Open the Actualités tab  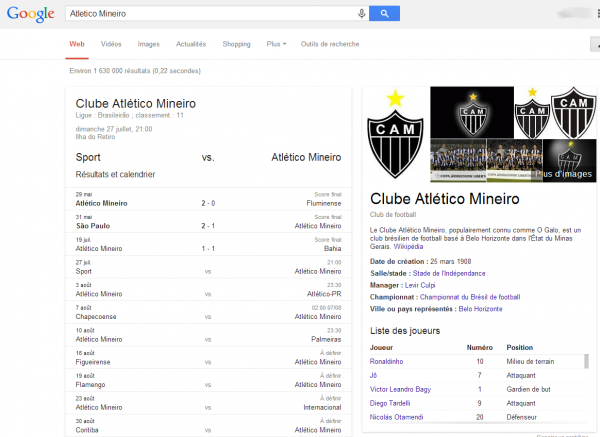click(x=191, y=44)
